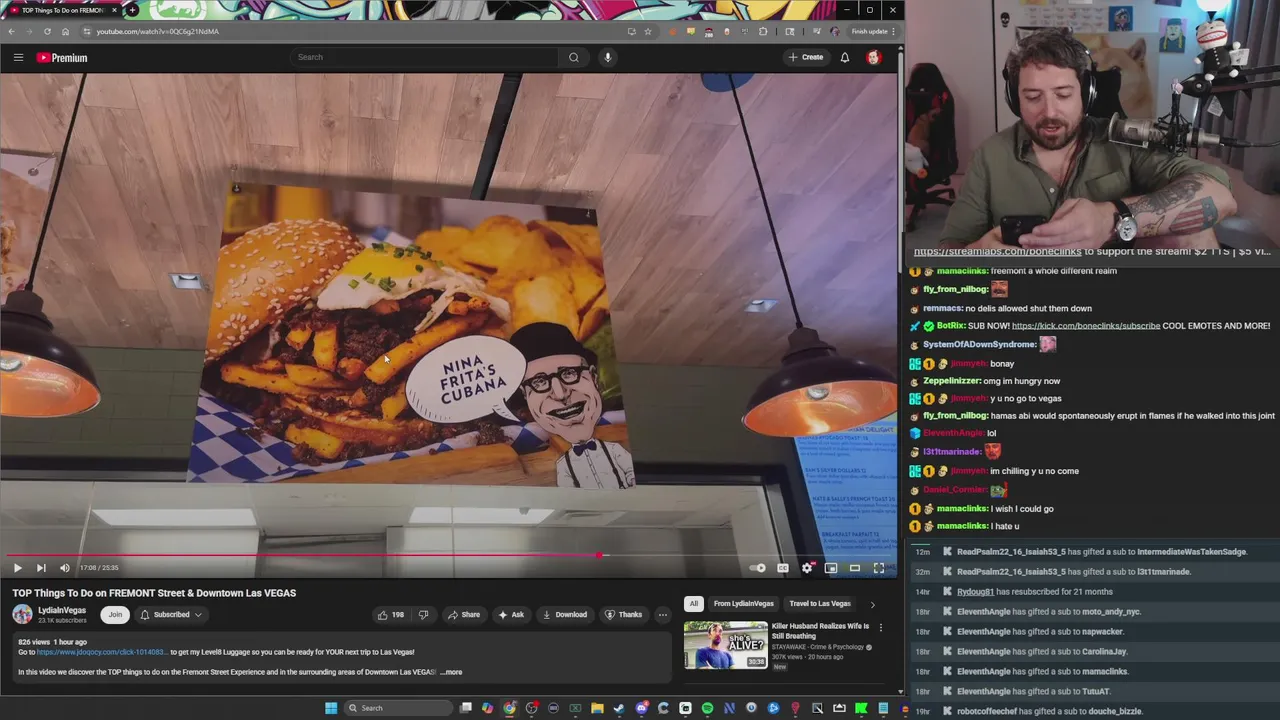The width and height of the screenshot is (1280, 720).
Task: Click the search magnifier button
Action: pos(574,57)
